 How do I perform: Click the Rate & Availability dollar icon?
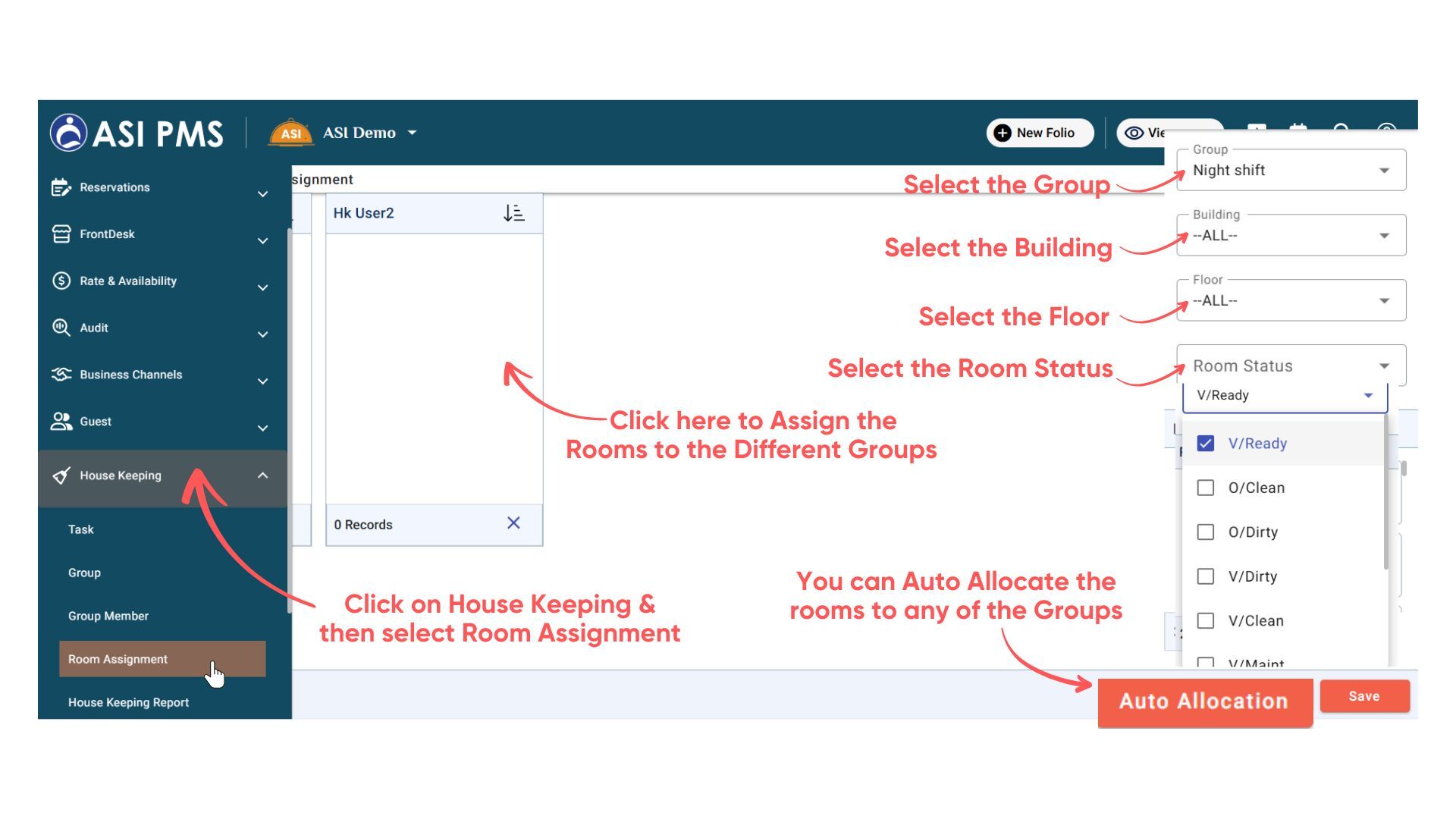(61, 281)
